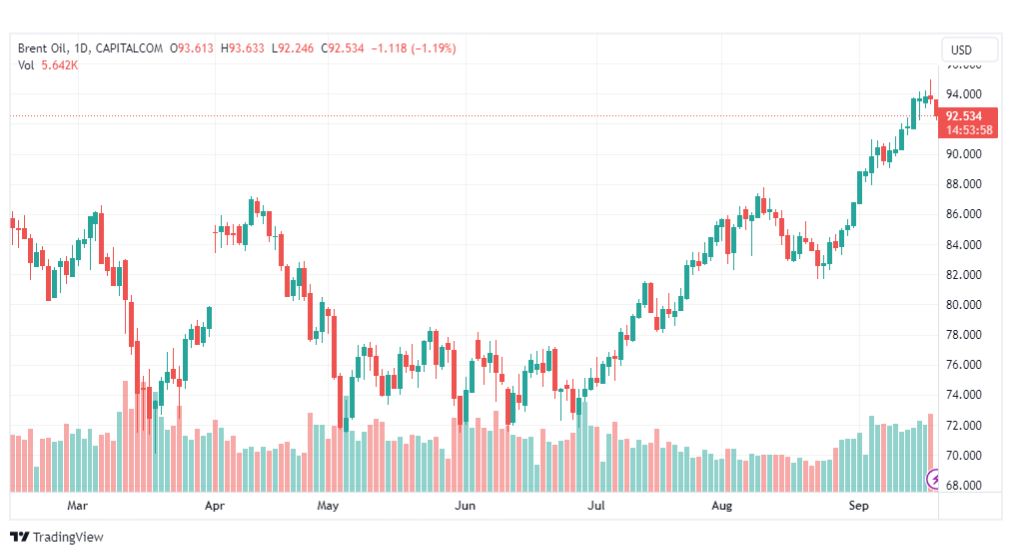Select the Jun marker on time axis
1012x555 pixels.
click(463, 507)
